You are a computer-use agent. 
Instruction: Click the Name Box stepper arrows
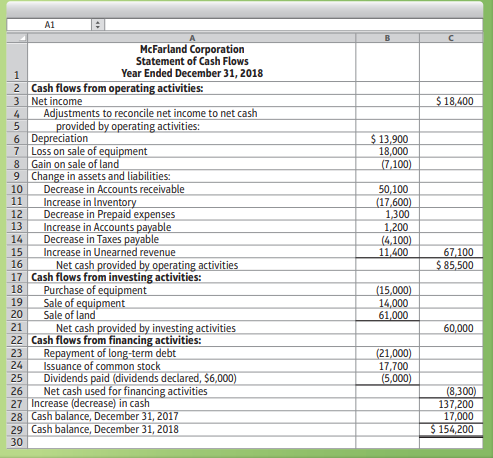point(98,25)
